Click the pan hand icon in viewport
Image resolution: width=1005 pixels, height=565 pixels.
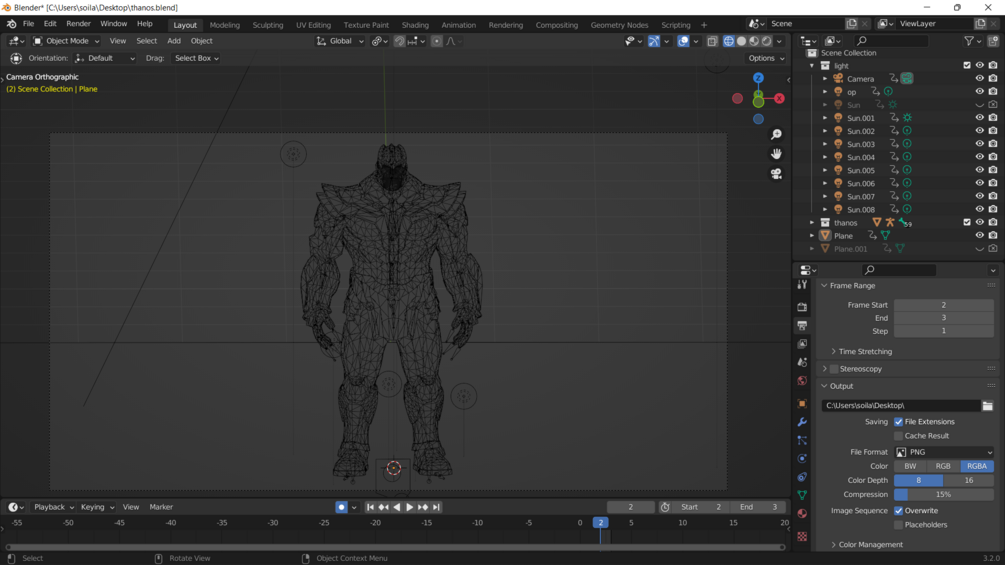click(x=776, y=154)
